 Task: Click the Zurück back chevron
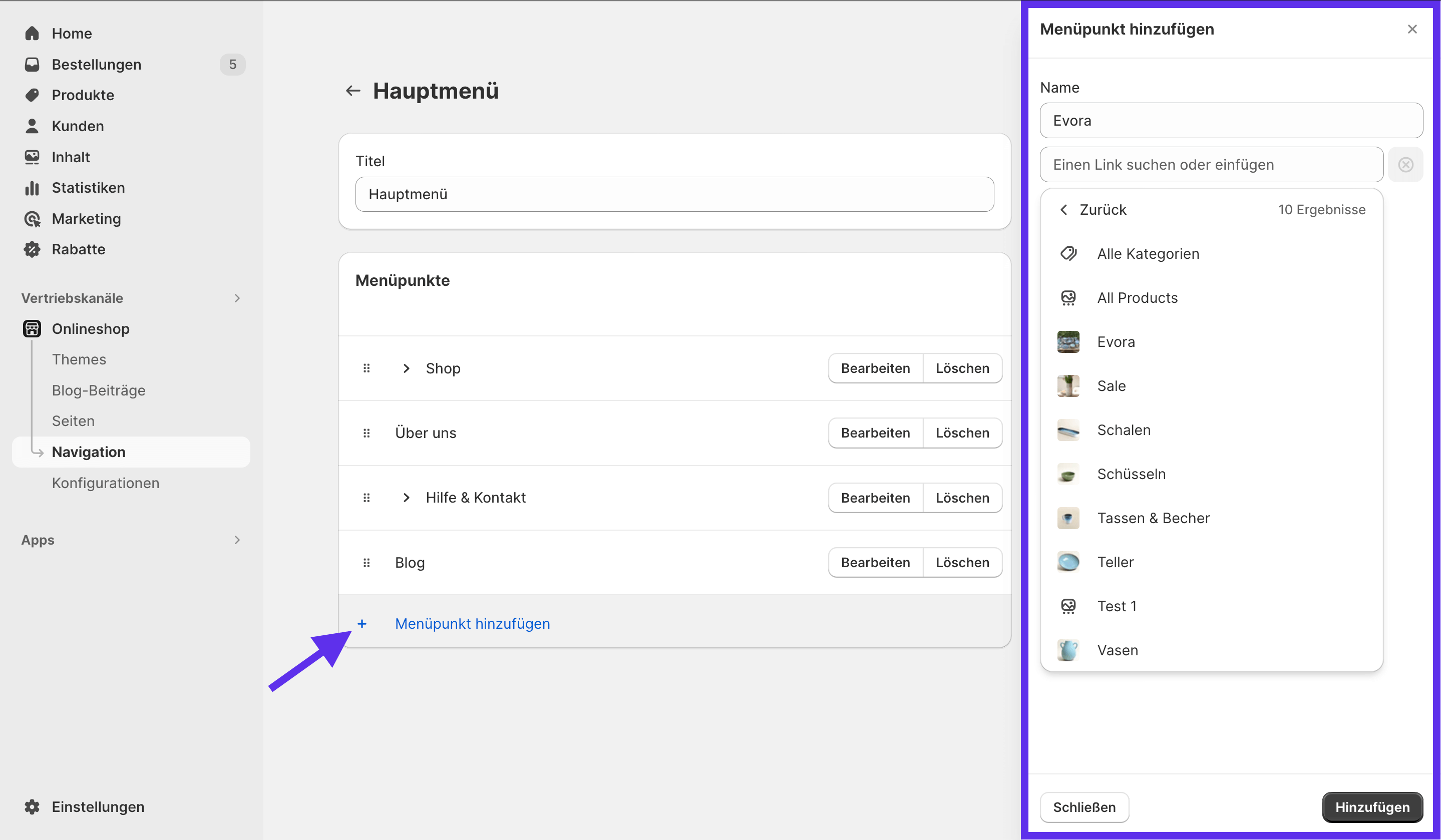1063,210
